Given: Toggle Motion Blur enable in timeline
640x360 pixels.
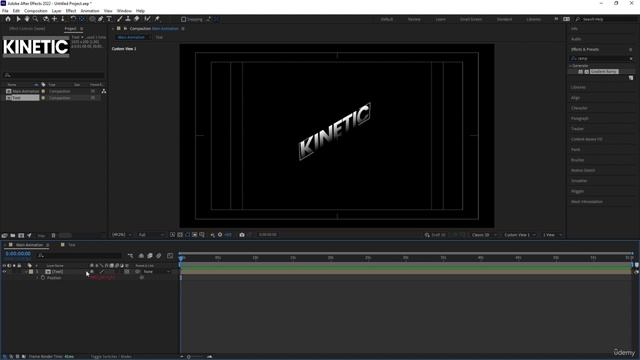Looking at the screenshot, I should (159, 256).
